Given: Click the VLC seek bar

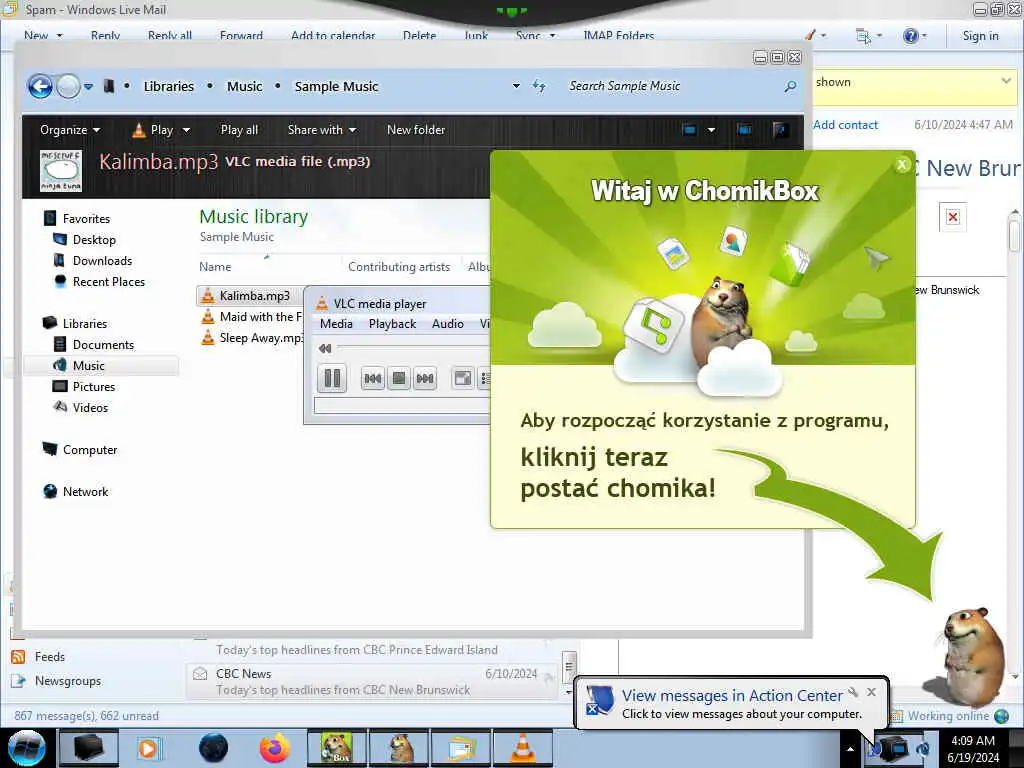Looking at the screenshot, I should [x=415, y=347].
